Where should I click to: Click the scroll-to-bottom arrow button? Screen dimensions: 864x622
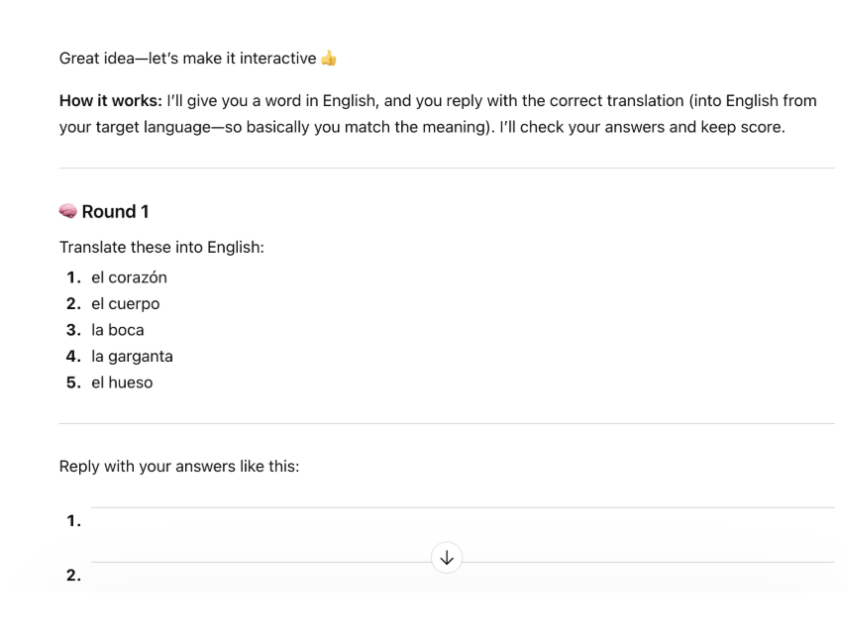tap(446, 558)
